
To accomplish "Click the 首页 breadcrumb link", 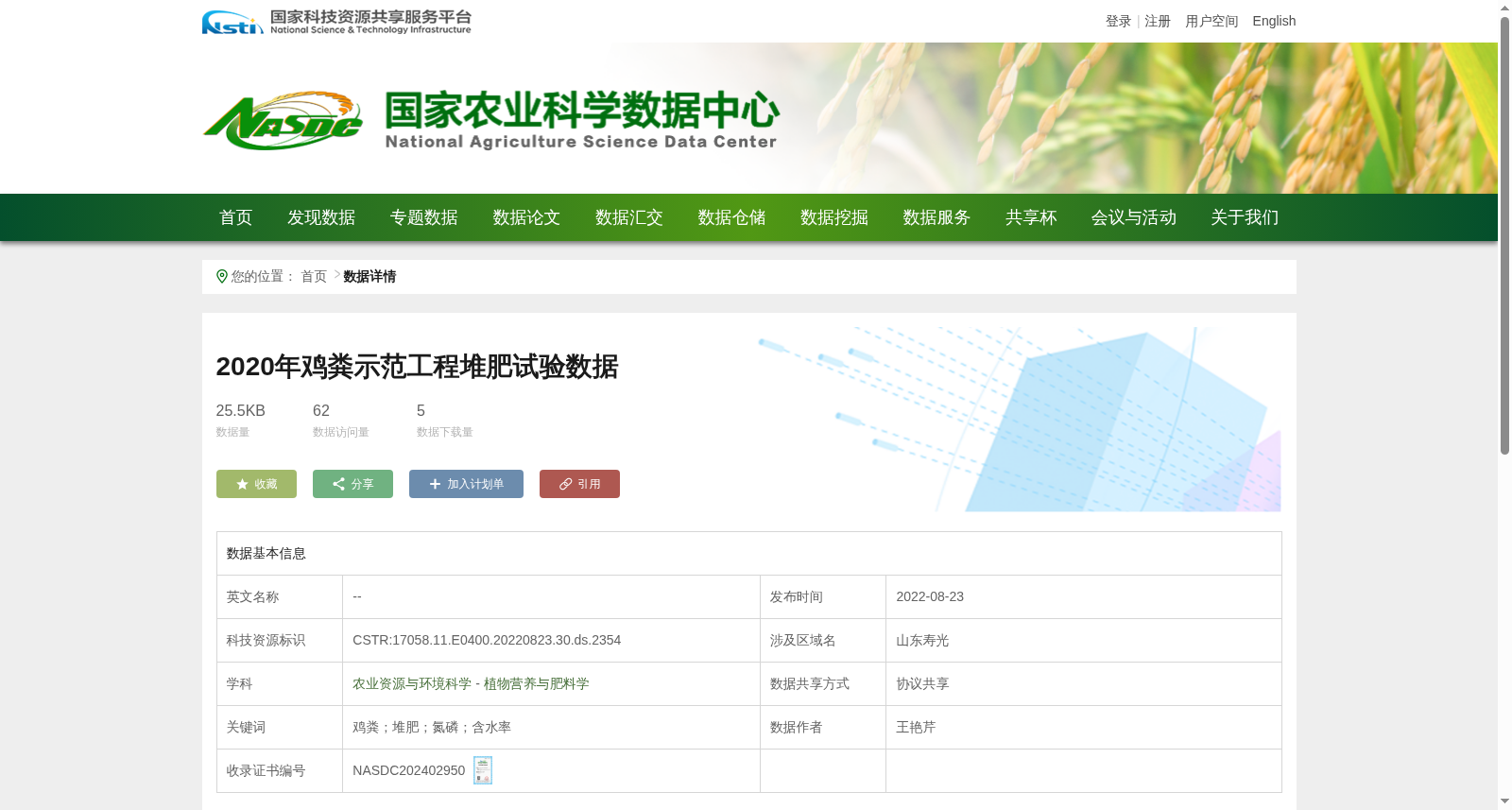I will pyautogui.click(x=314, y=276).
